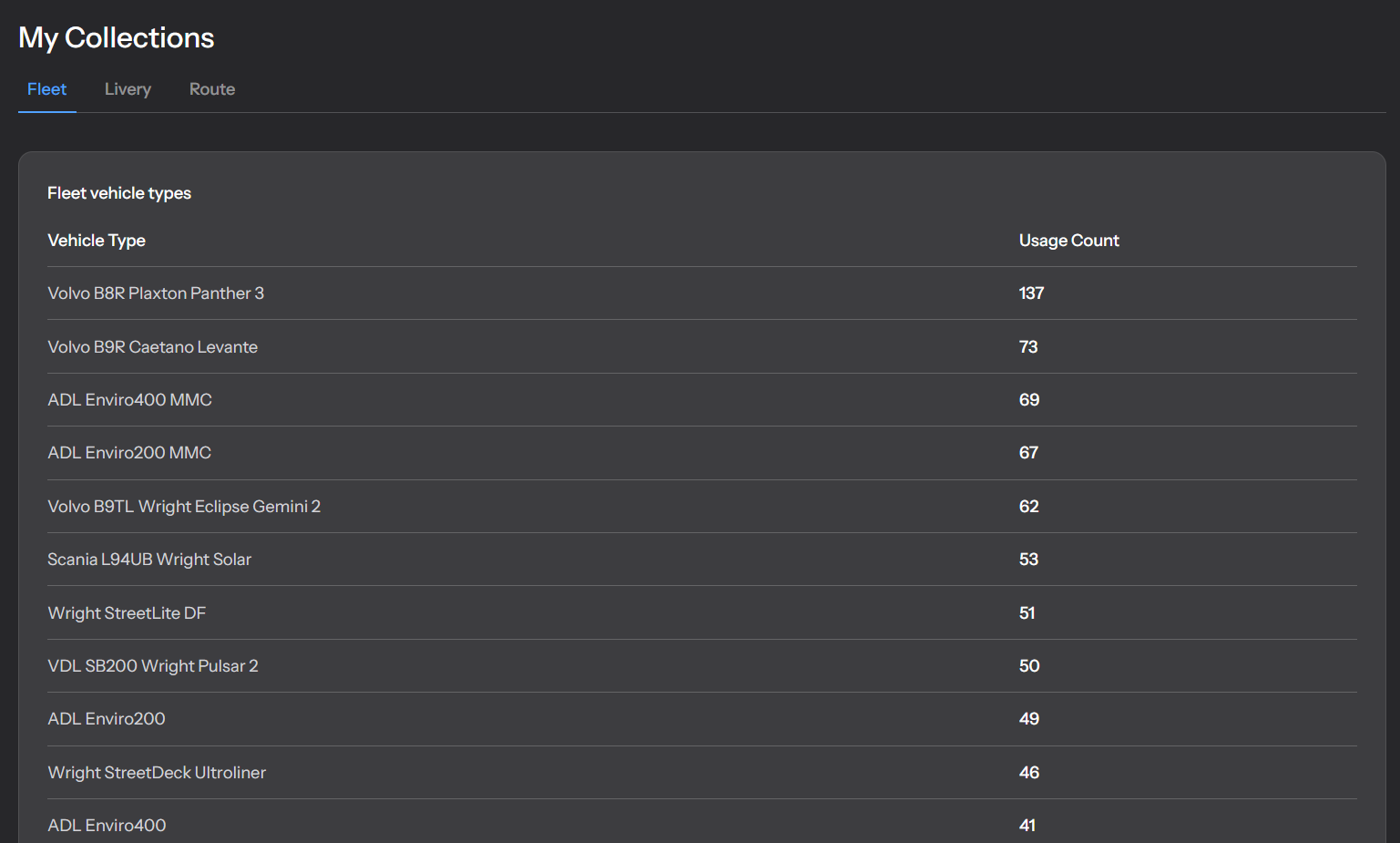Open Volvo B8R Plaxton Panther 3 entry

pos(156,293)
